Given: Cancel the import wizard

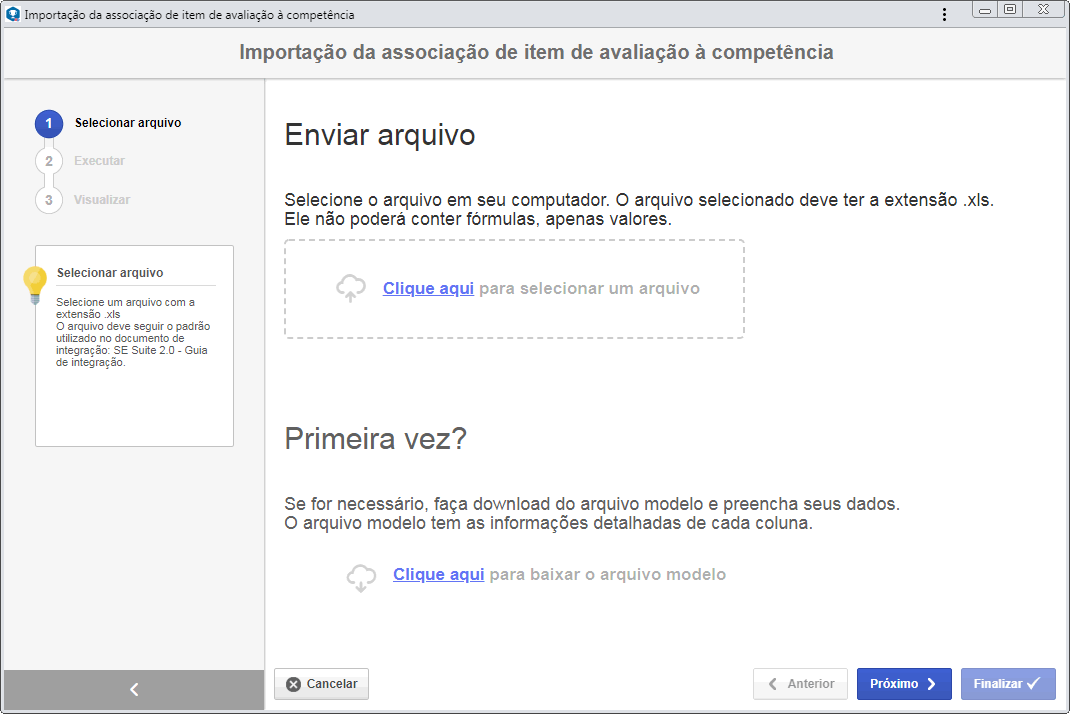Looking at the screenshot, I should coord(321,684).
